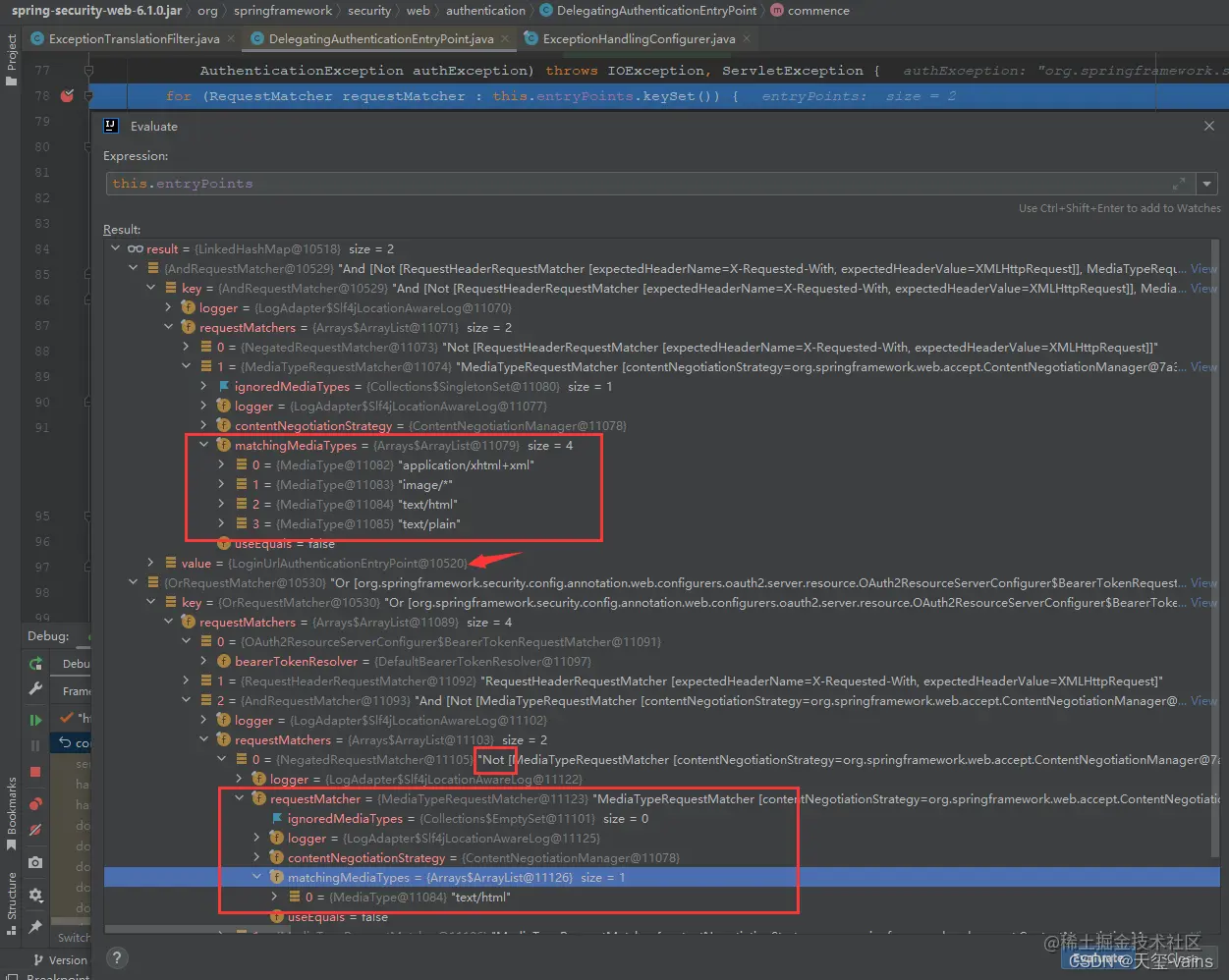Collapse matchingMediaTypes ArrayList@11079 node

203,446
